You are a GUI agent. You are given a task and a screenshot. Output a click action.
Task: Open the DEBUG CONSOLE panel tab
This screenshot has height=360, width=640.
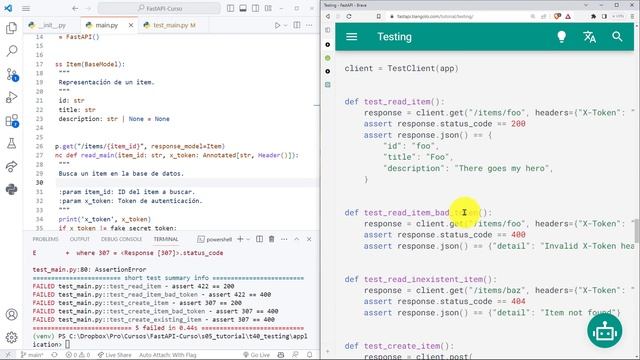[x=121, y=239]
